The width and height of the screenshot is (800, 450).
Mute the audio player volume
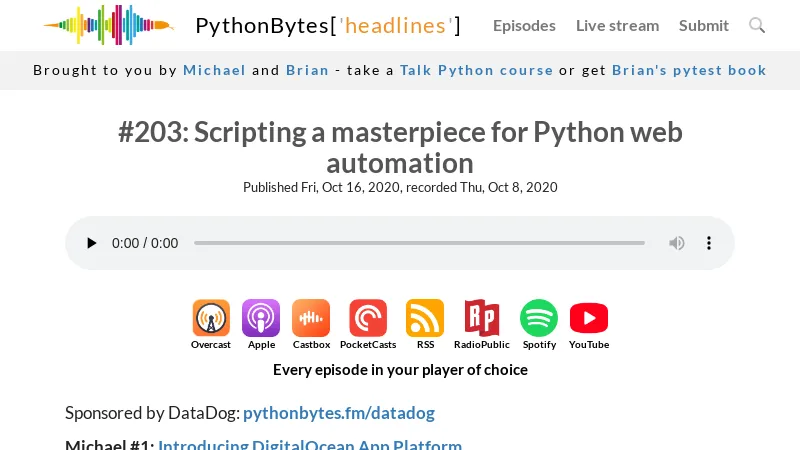[677, 243]
